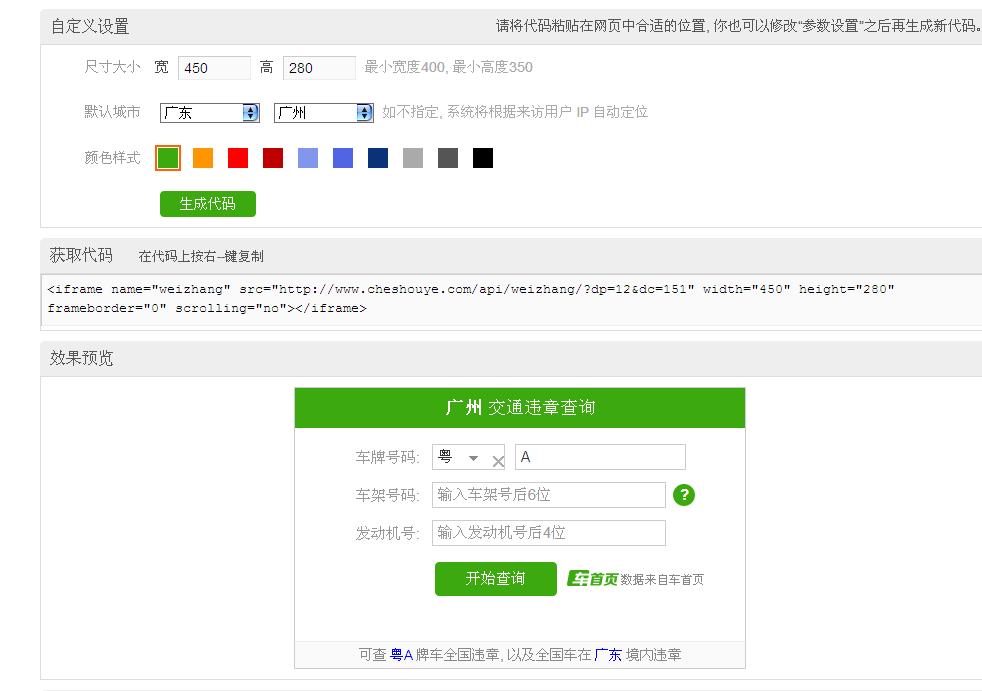Choose the orange color style swatch

point(203,158)
